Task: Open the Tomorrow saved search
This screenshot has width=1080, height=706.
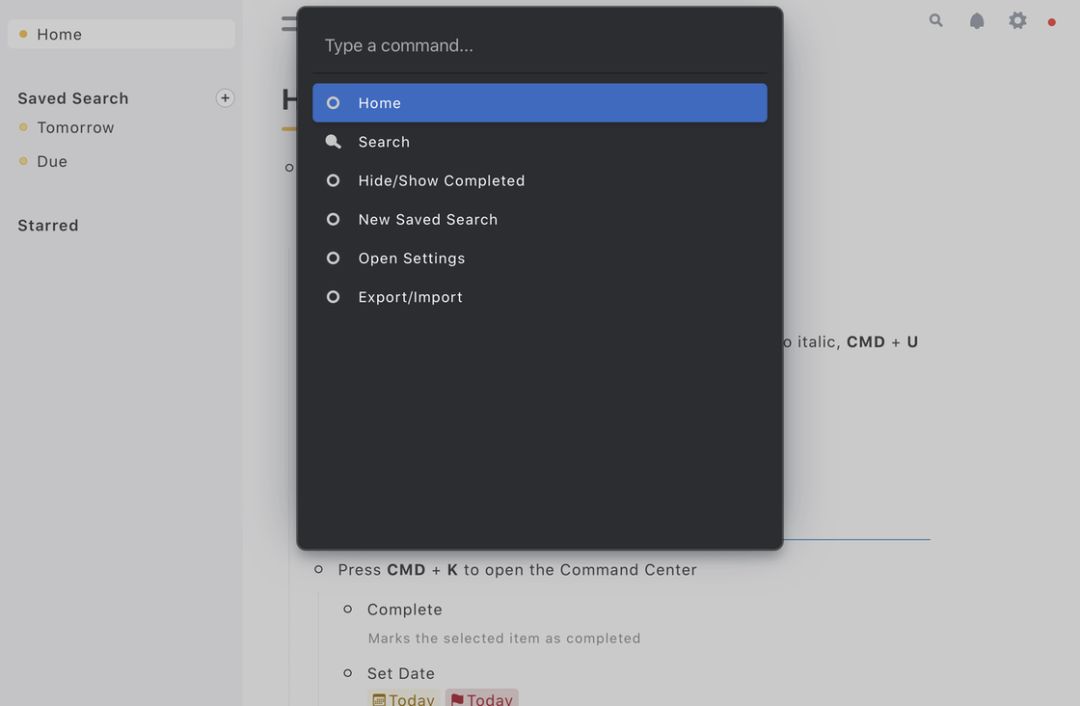Action: (75, 128)
